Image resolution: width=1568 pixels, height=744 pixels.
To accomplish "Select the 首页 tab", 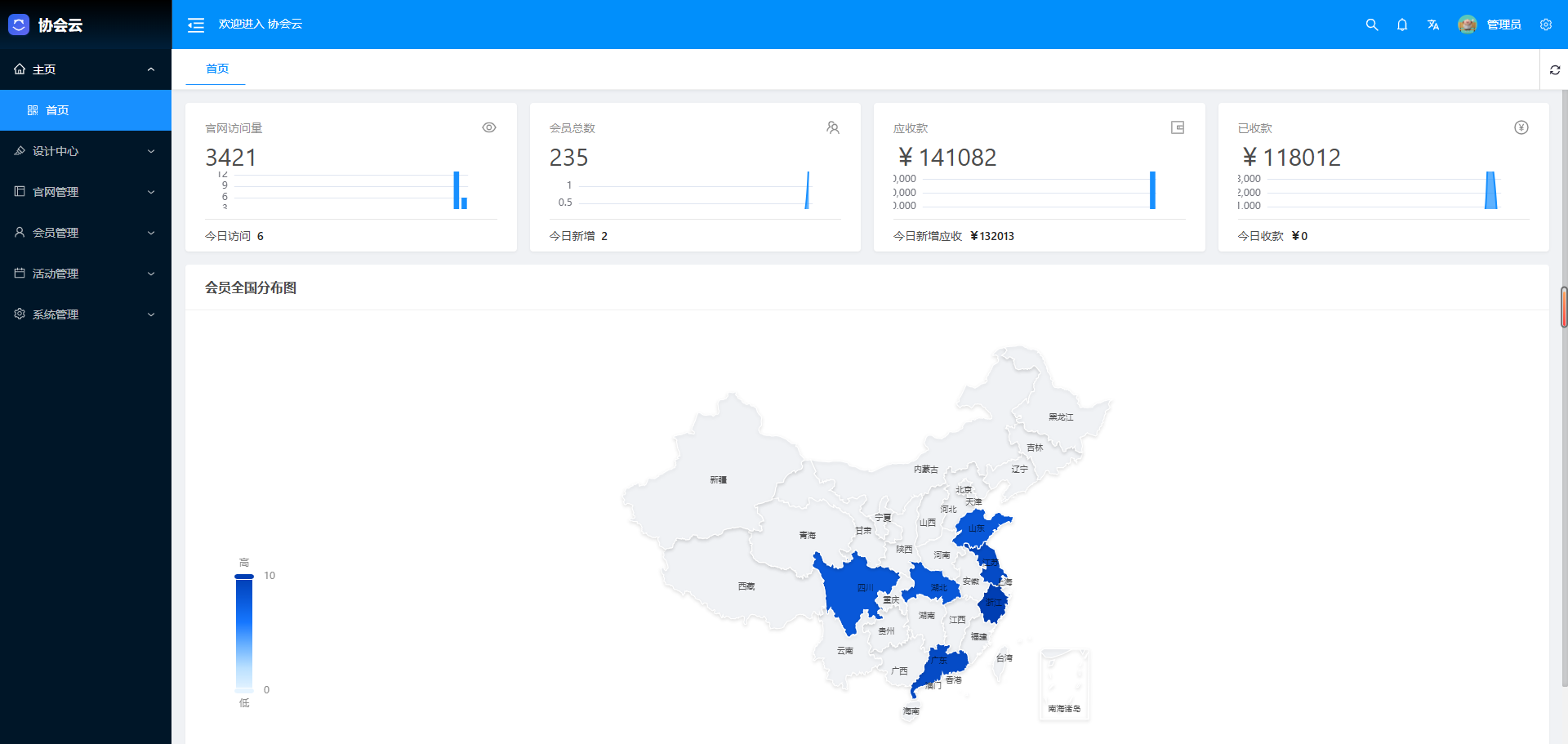I will tap(215, 69).
